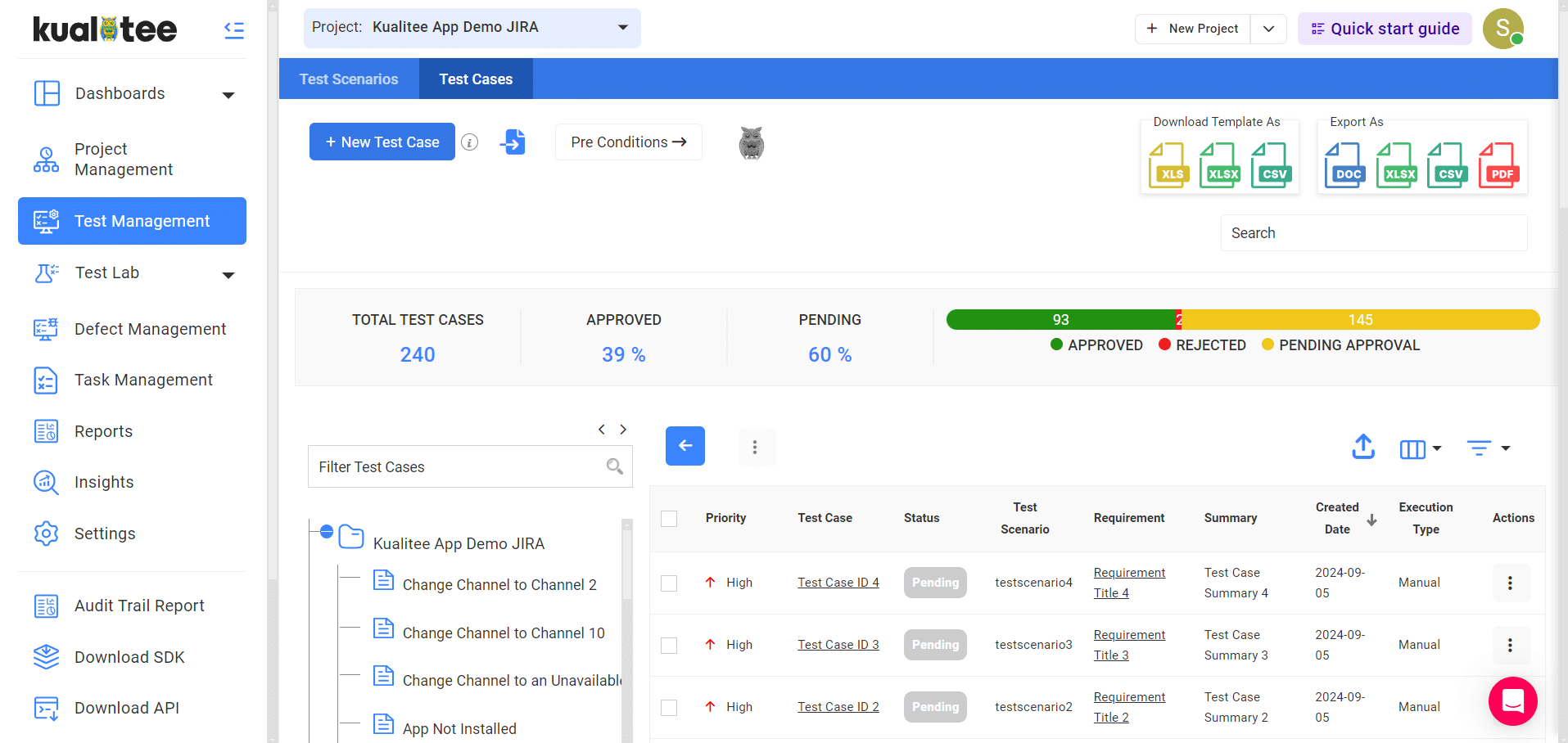Open Defect Management in the sidebar
The height and width of the screenshot is (743, 1568).
click(150, 329)
